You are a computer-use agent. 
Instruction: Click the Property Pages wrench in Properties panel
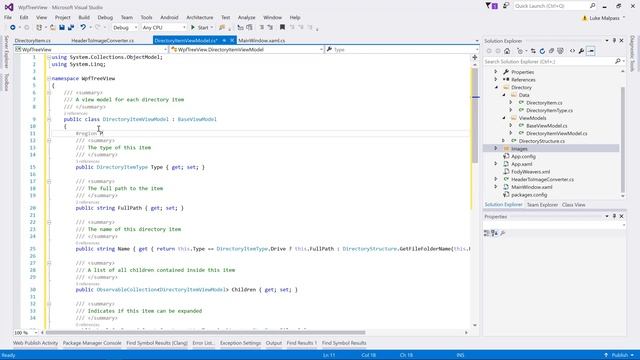point(503,233)
